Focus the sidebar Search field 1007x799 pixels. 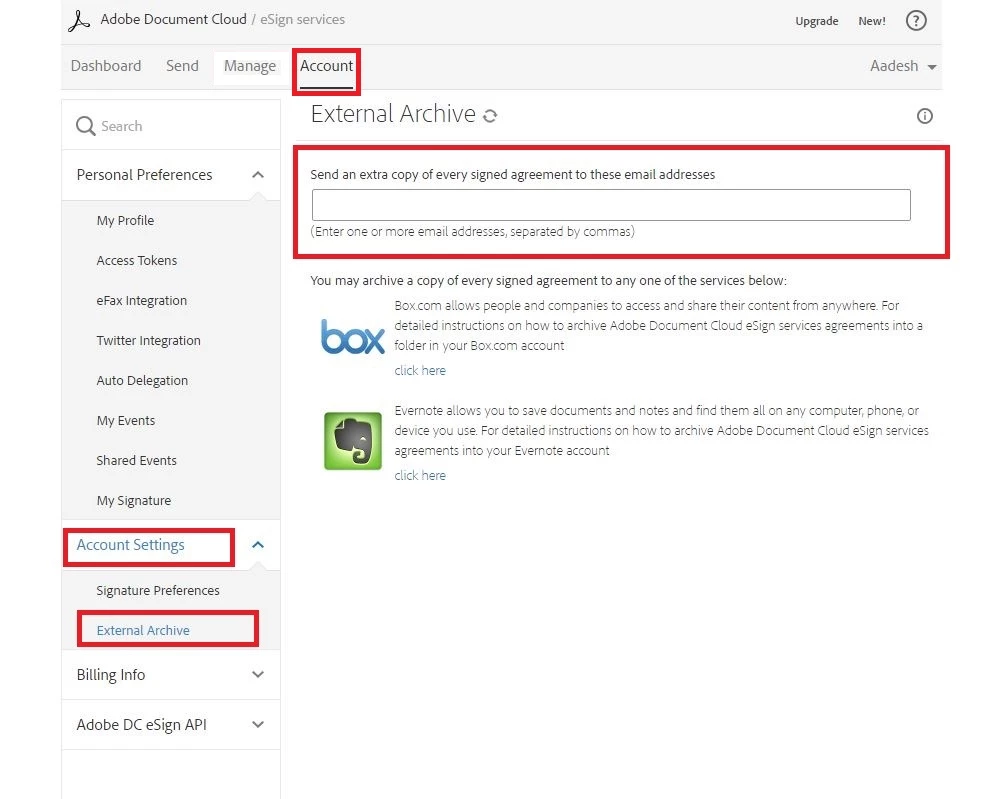click(x=172, y=126)
